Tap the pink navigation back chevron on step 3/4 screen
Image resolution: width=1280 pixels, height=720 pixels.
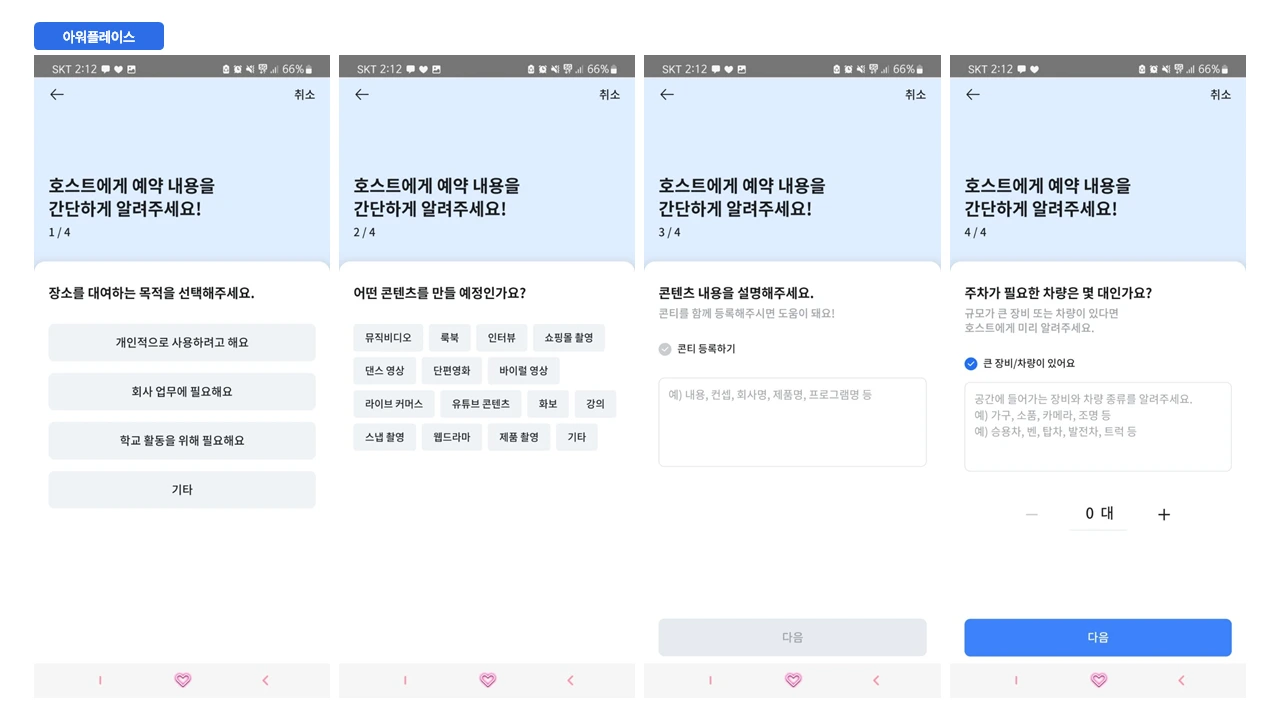tap(876, 680)
